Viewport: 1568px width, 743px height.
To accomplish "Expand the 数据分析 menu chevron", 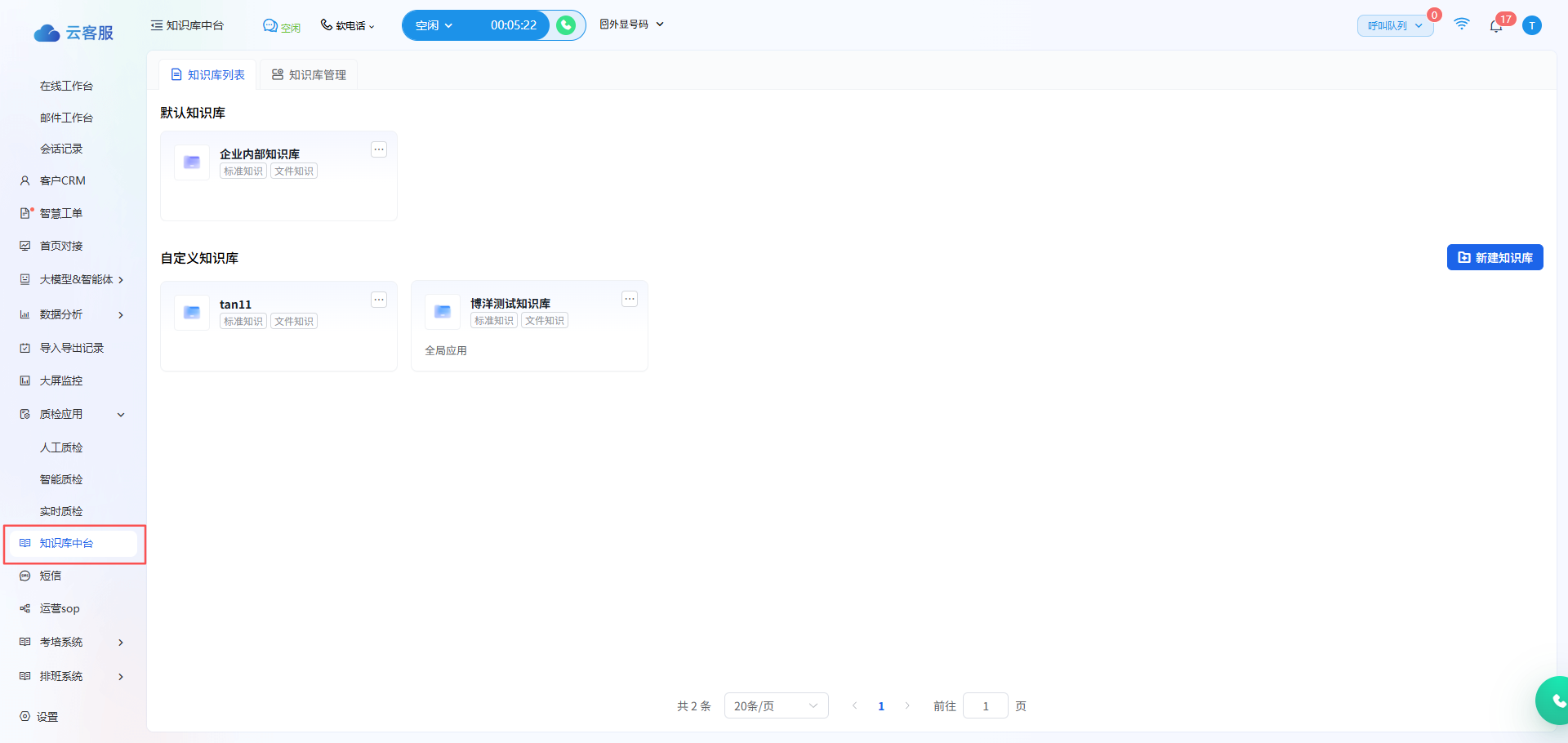I will point(121,315).
